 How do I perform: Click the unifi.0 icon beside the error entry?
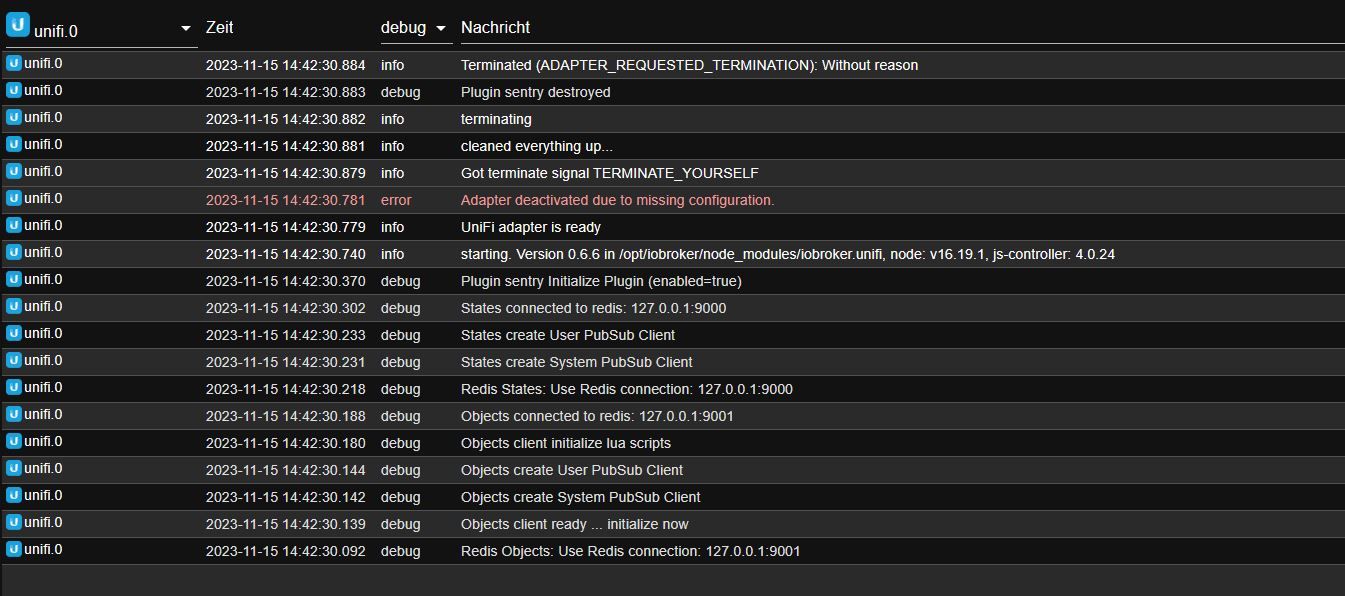pos(14,199)
